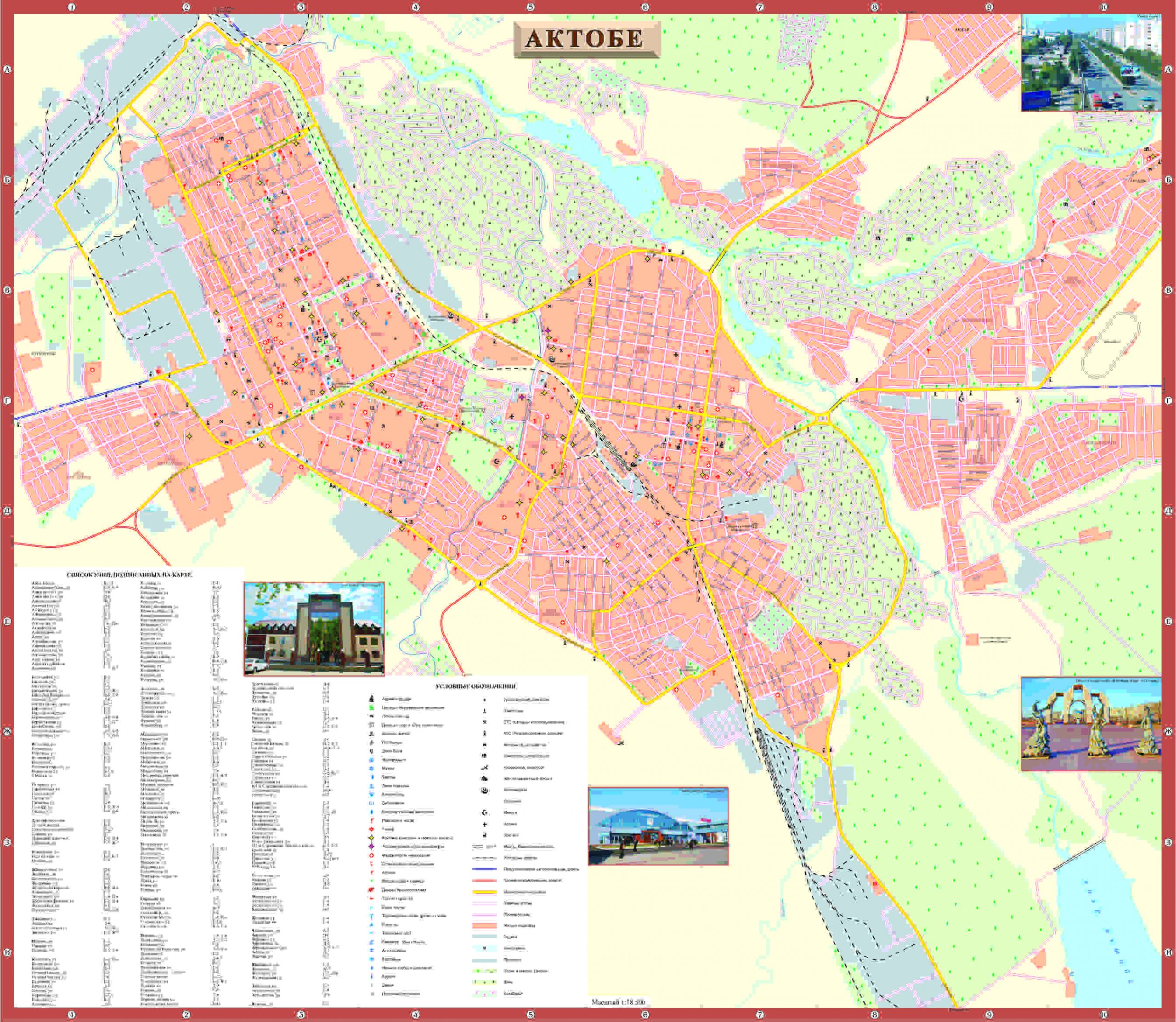This screenshot has width=1176, height=1022.
Task: Open the city avenue photo thumbnail
Action: pos(1091,63)
